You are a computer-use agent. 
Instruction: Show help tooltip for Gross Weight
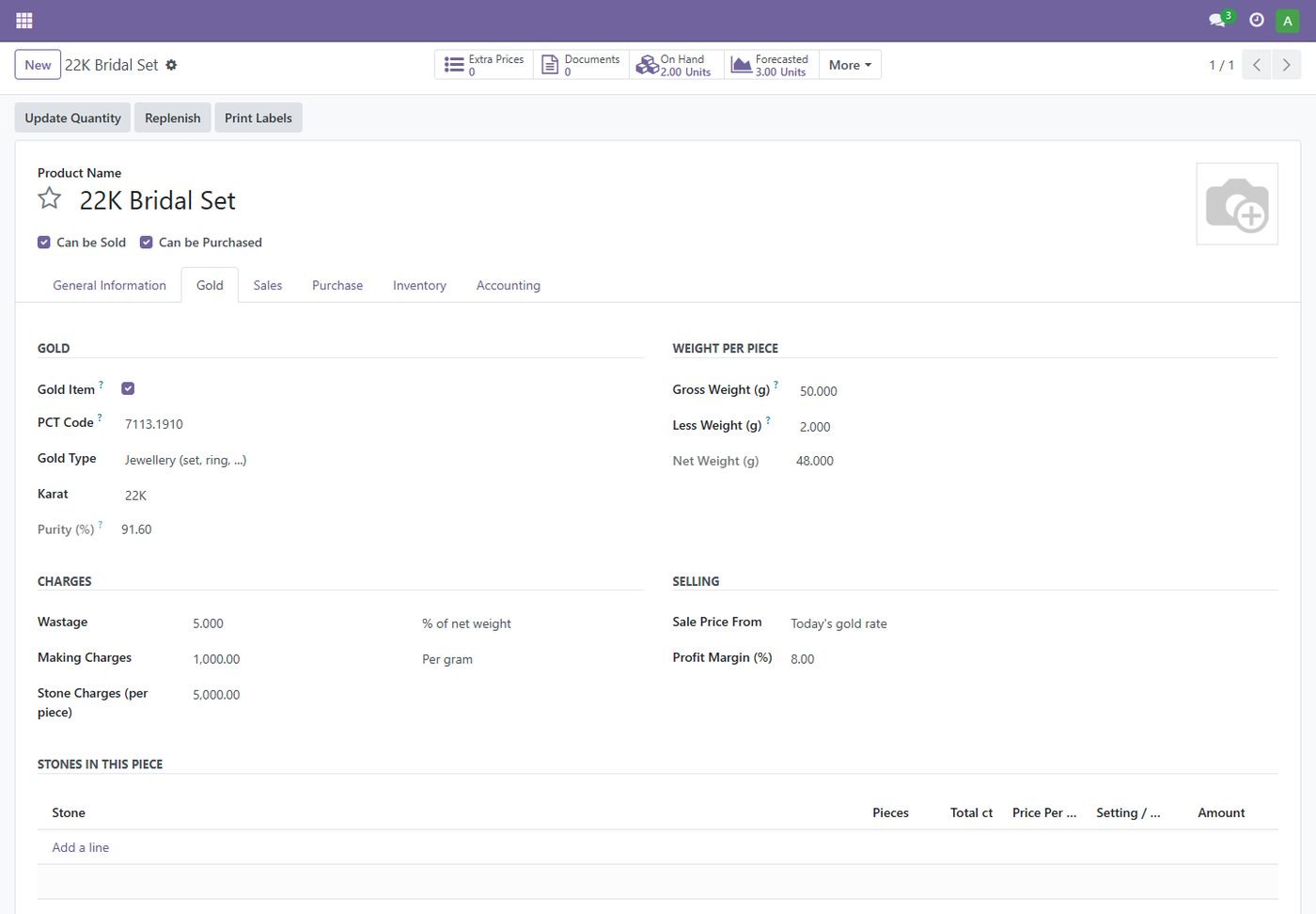775,384
